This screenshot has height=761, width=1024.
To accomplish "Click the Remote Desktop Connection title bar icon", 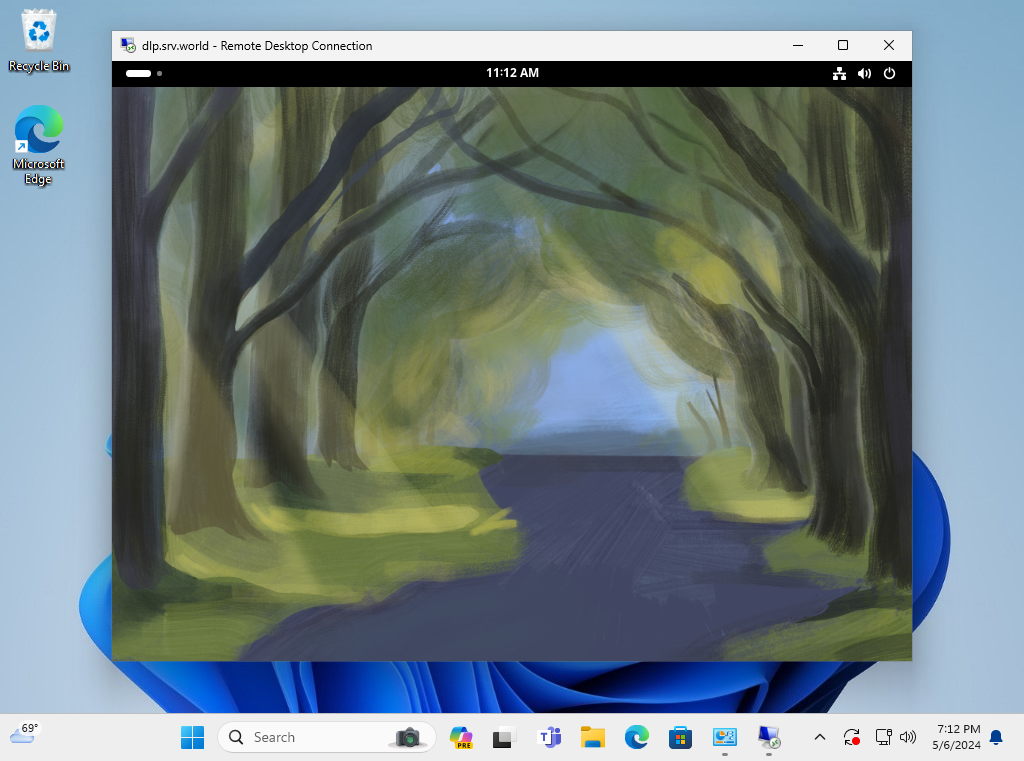I will coord(128,45).
